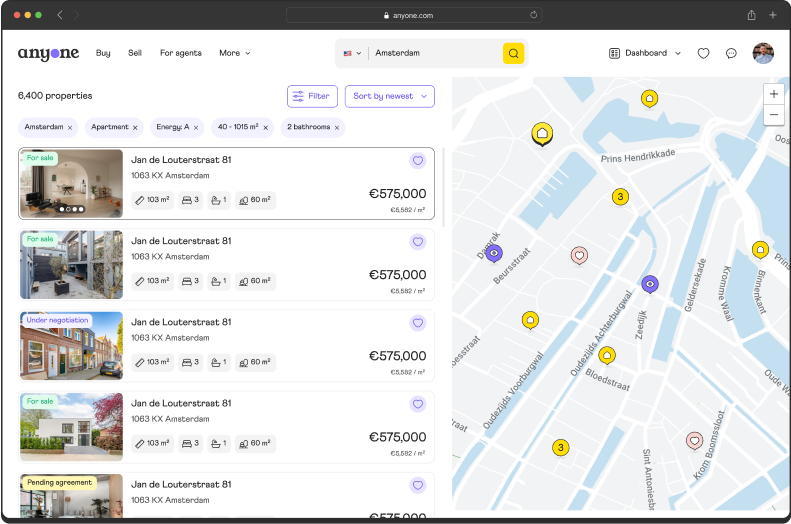Zoom out on the map

coord(773,115)
